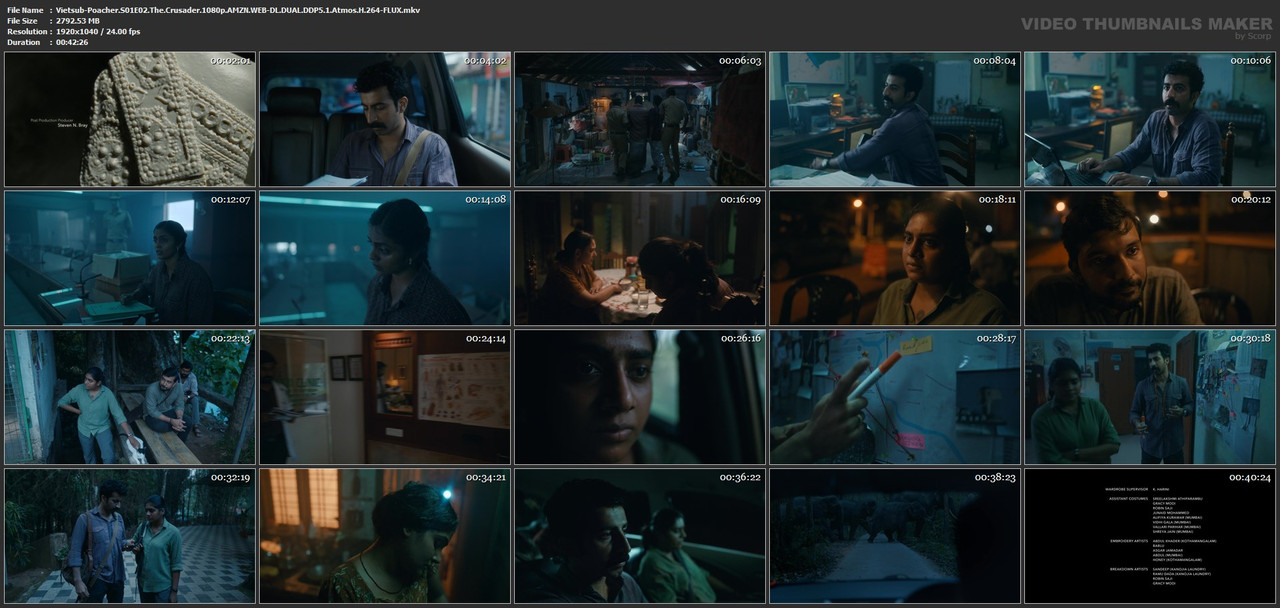The width and height of the screenshot is (1280, 608).
Task: Click the Duration label
Action: click(x=23, y=43)
